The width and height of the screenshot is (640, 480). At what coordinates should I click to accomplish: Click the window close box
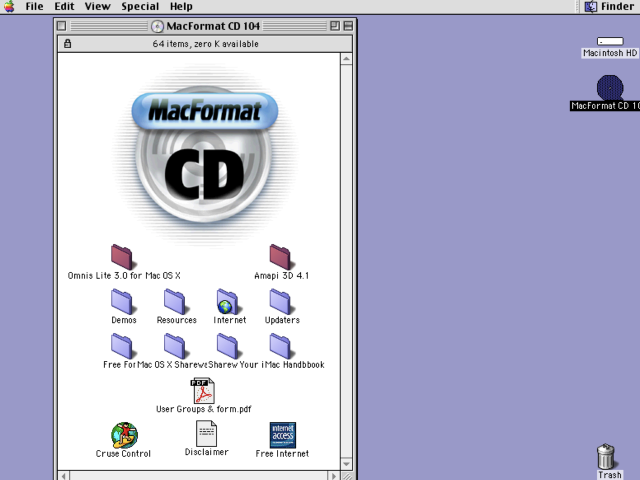tap(62, 26)
